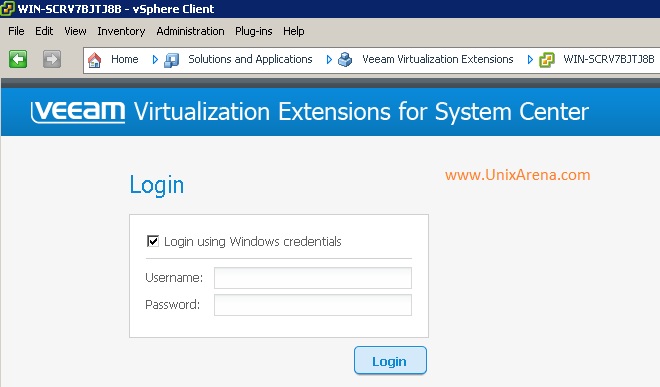Image resolution: width=660 pixels, height=387 pixels.
Task: Click the green Back navigation arrow
Action: coord(18,59)
